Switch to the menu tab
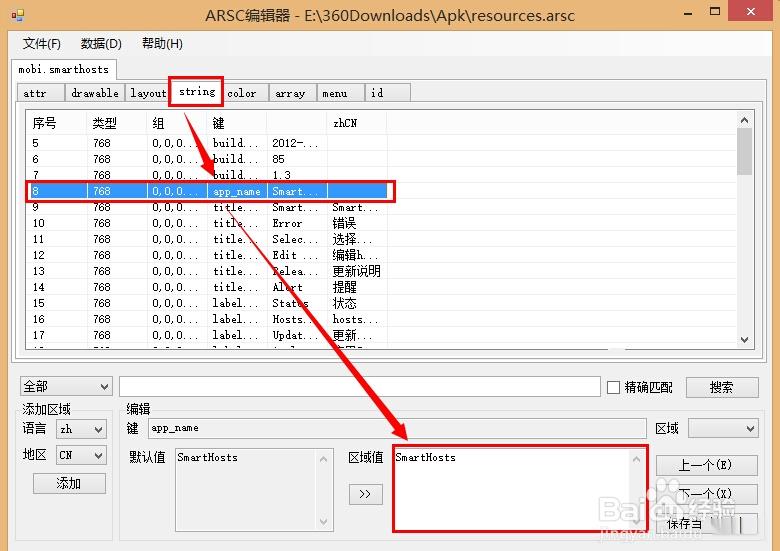Image resolution: width=780 pixels, height=551 pixels. point(340,93)
